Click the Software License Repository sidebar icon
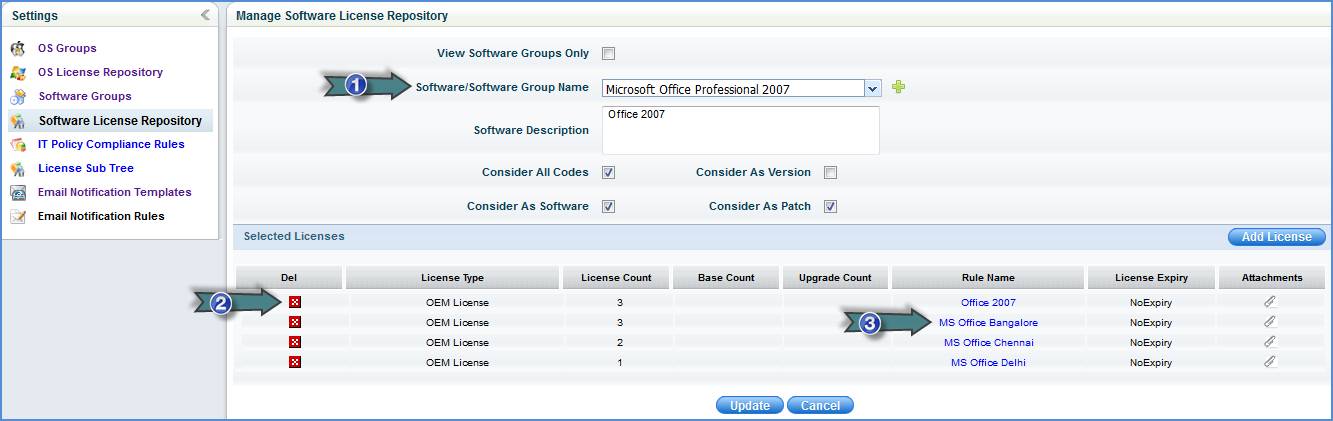This screenshot has width=1333, height=421. click(17, 121)
